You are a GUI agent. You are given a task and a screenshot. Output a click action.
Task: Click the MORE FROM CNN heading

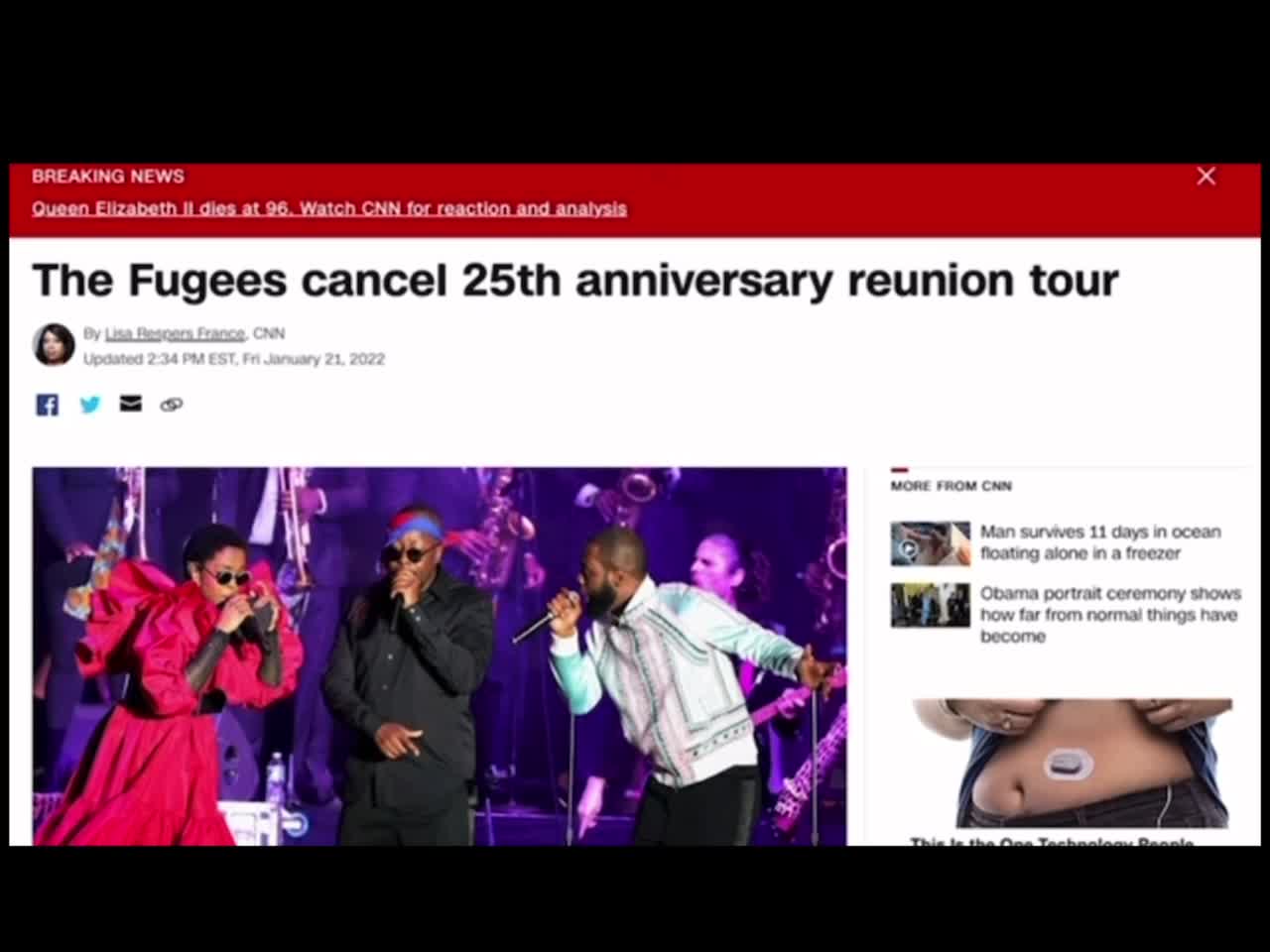(951, 486)
